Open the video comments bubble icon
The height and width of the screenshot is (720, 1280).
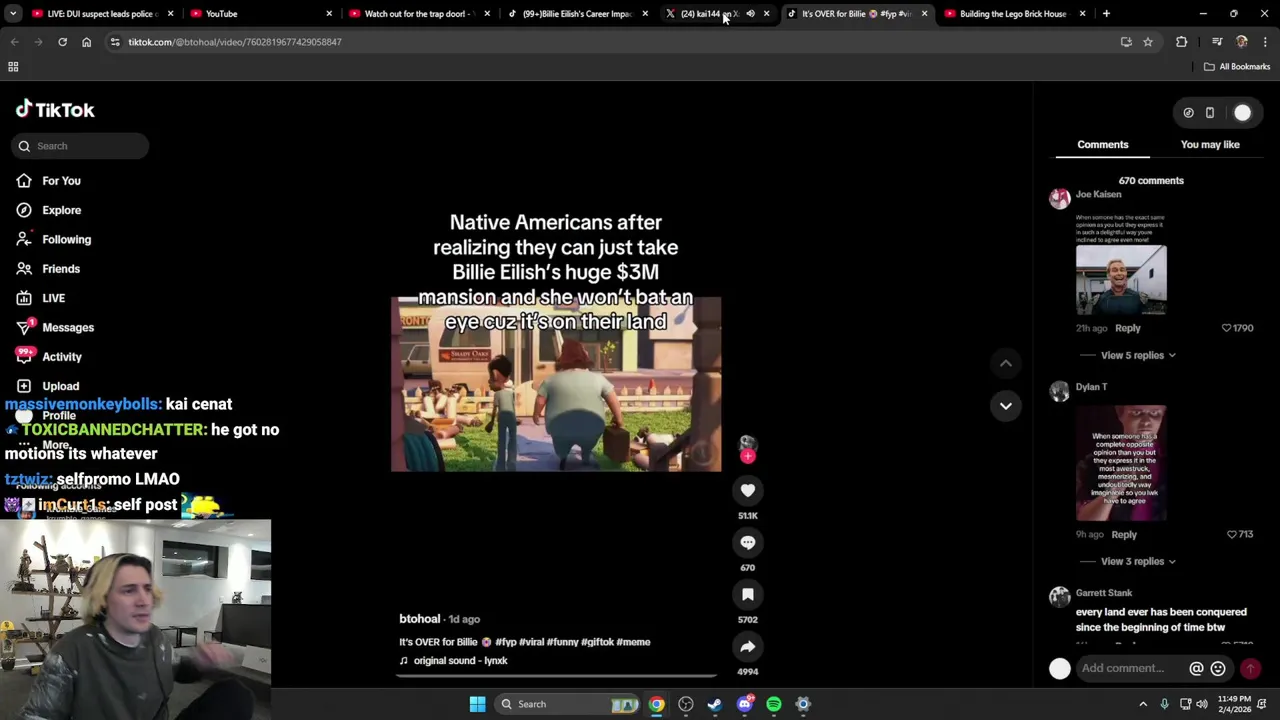(747, 542)
